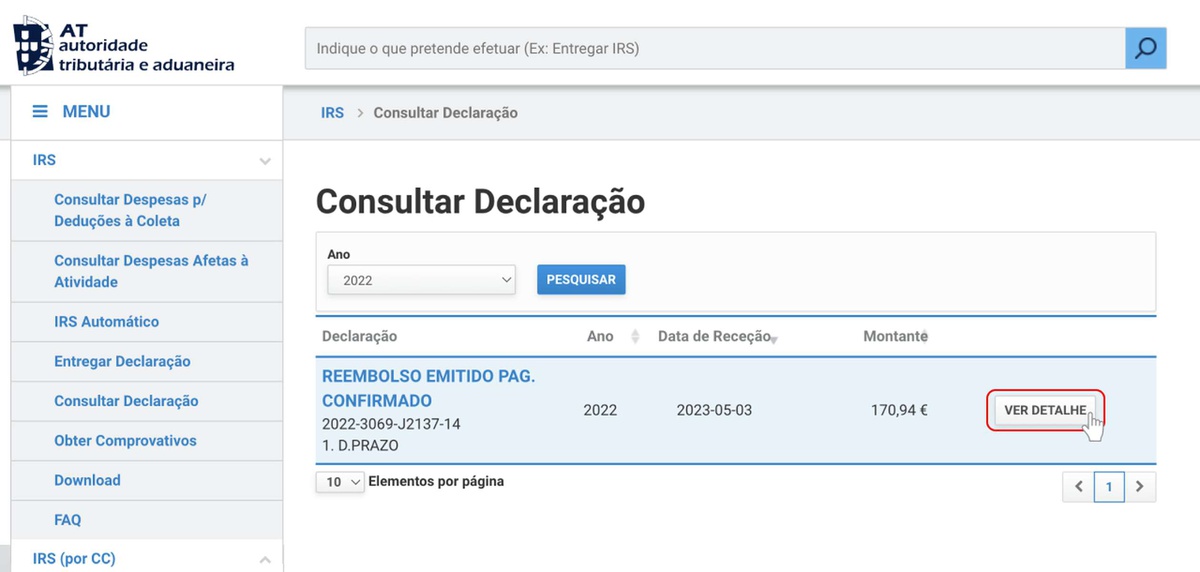The height and width of the screenshot is (572, 1200).
Task: Open REEMBOLSO EMITIDO PAG. CONFIRMADO link
Action: pos(428,388)
